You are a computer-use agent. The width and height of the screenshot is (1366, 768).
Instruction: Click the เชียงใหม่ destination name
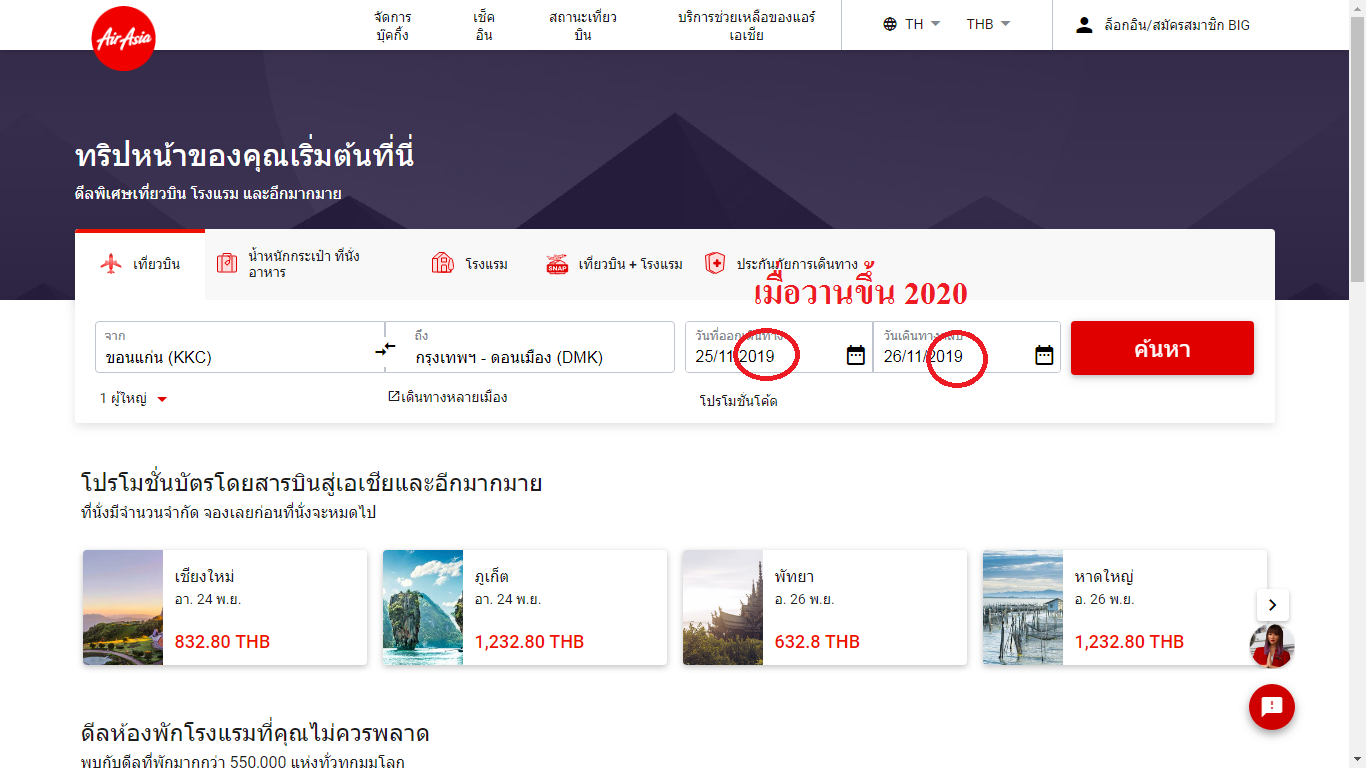click(x=205, y=577)
